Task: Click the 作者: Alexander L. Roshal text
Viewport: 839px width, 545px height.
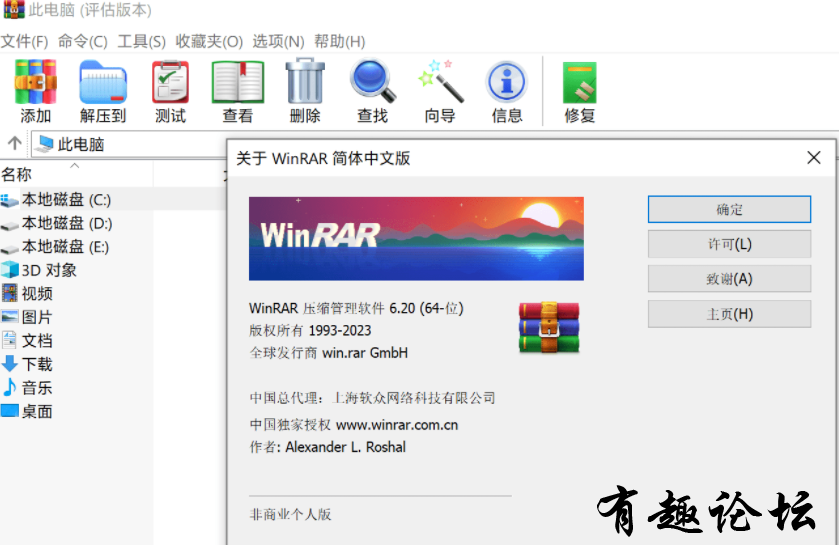Action: 327,447
